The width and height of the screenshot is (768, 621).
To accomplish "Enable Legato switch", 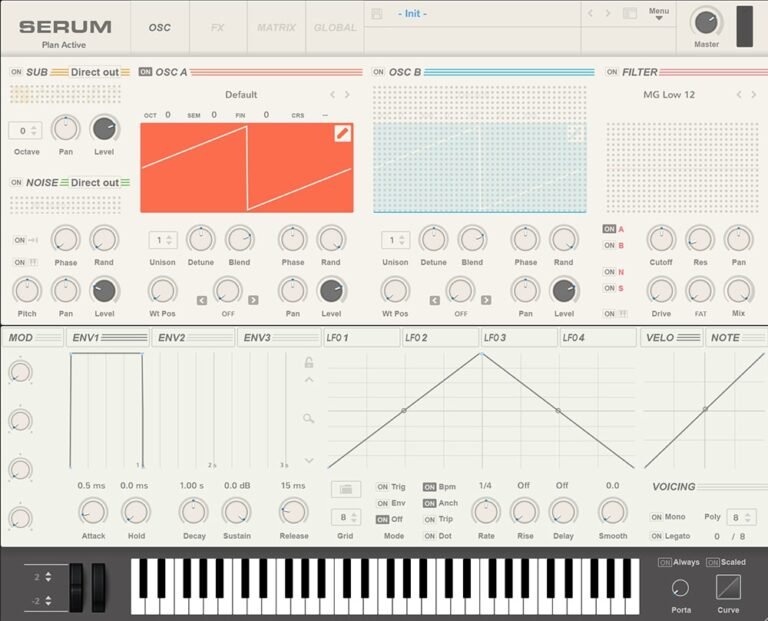I will (656, 536).
